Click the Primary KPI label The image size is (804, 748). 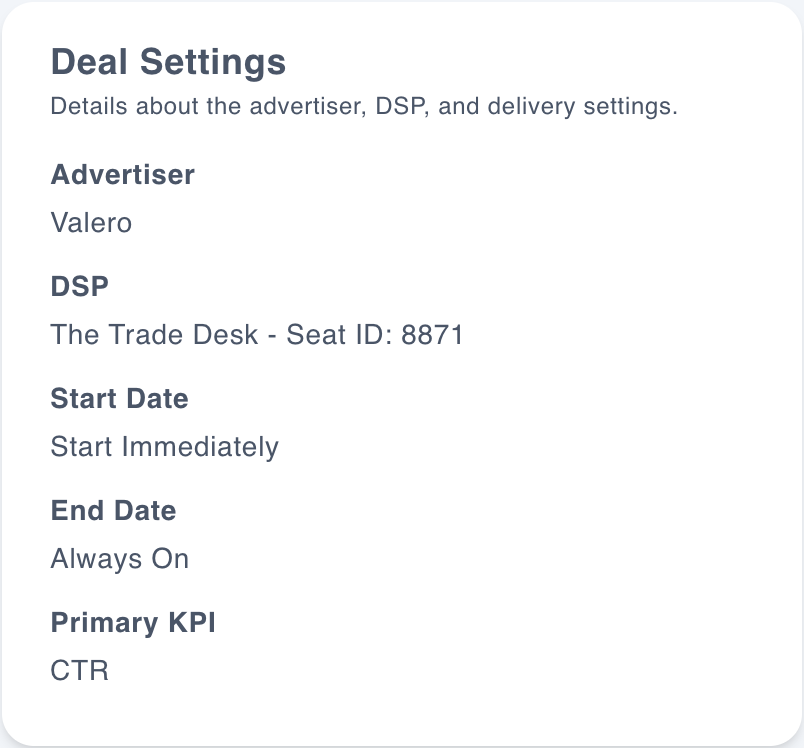click(133, 623)
